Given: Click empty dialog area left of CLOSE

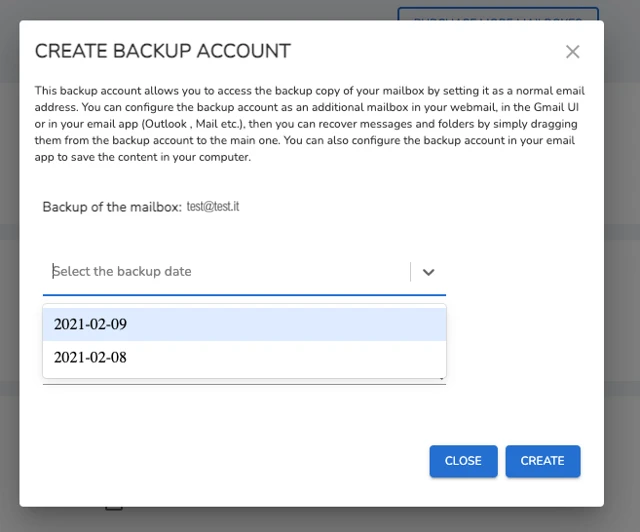Looking at the screenshot, I should tap(250, 461).
